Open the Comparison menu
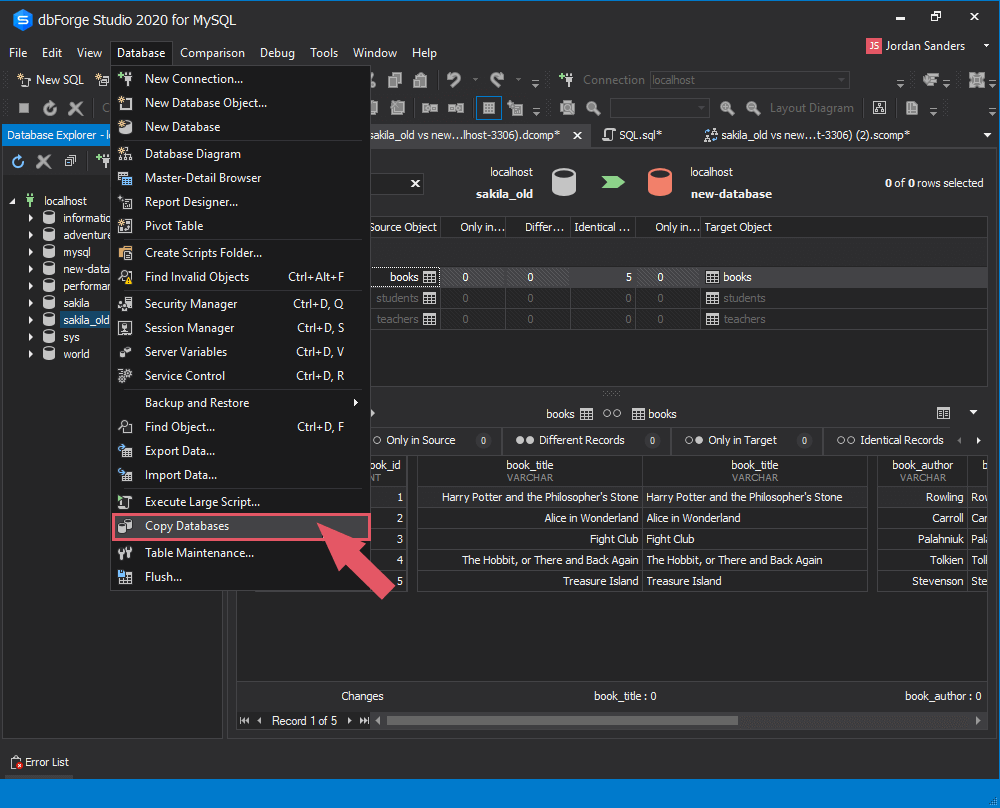 (212, 53)
